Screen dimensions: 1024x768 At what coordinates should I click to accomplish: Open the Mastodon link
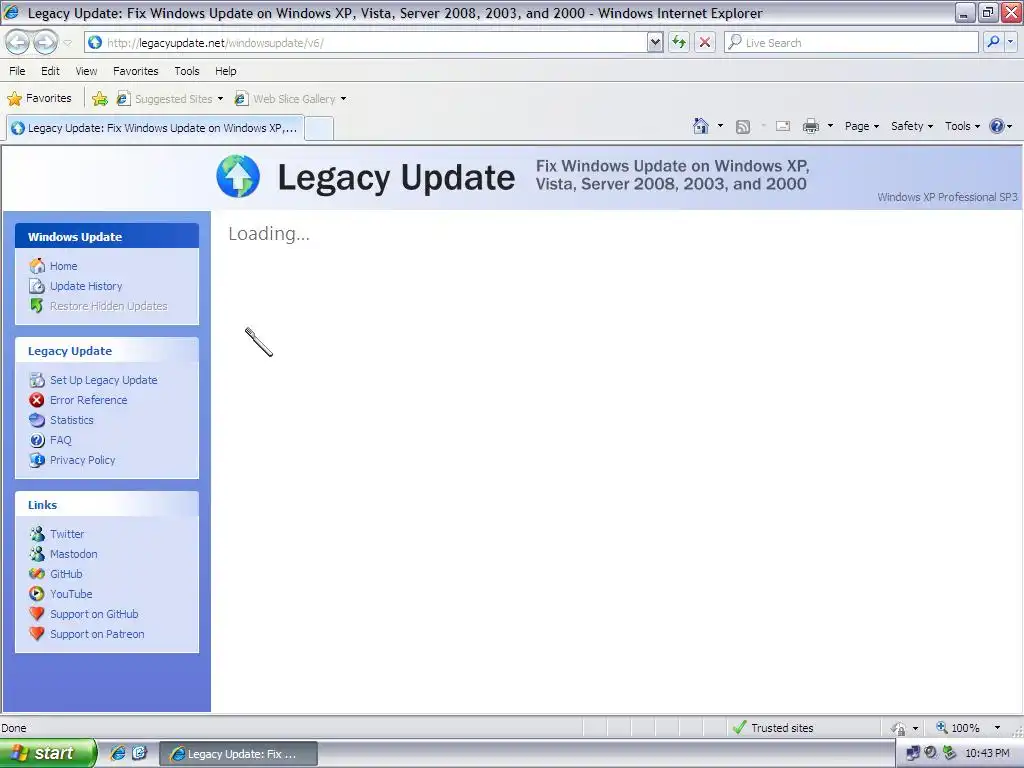73,554
